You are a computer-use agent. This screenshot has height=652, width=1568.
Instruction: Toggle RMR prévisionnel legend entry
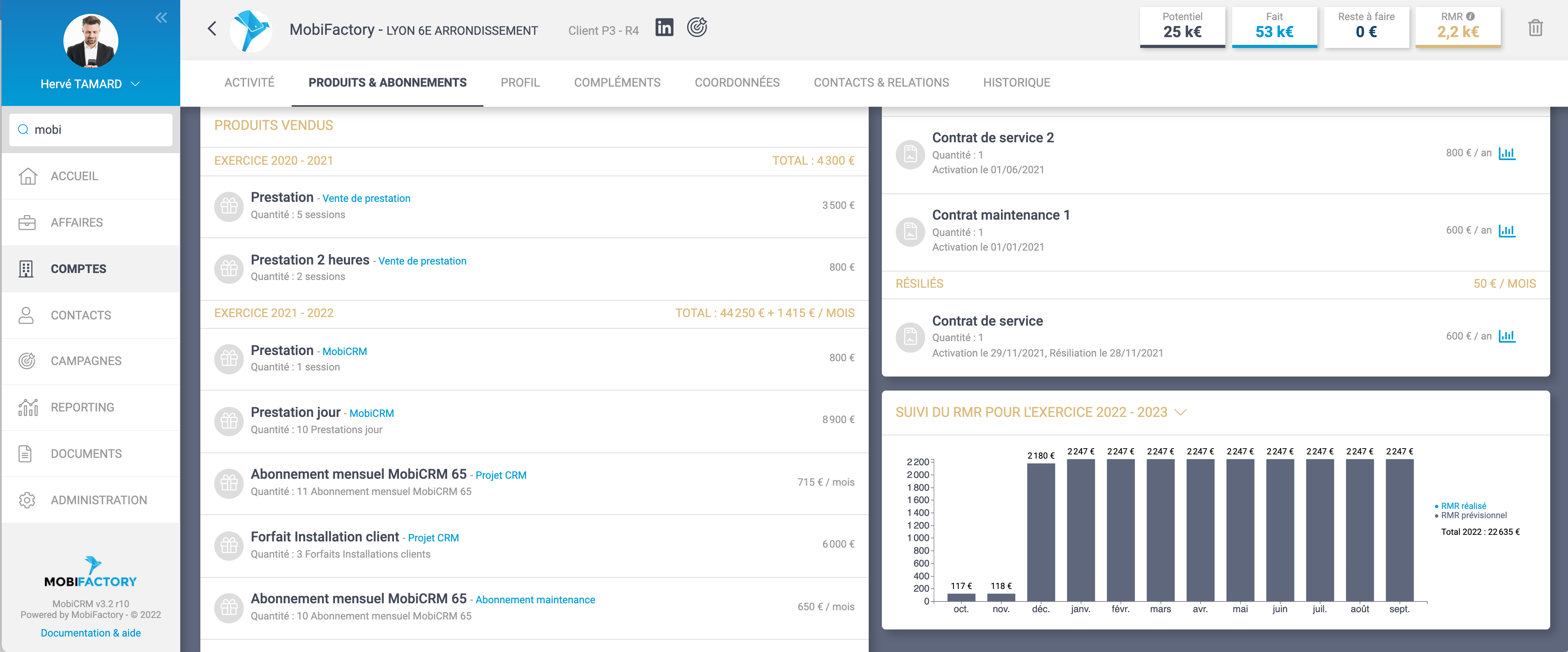[1473, 515]
